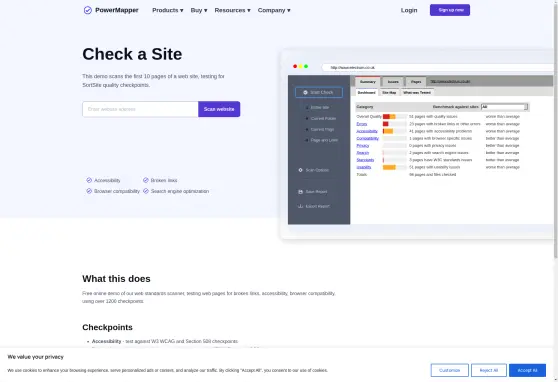Image resolution: width=558 pixels, height=382 pixels.
Task: Click the PowerMapper brand name link
Action: 117,10
